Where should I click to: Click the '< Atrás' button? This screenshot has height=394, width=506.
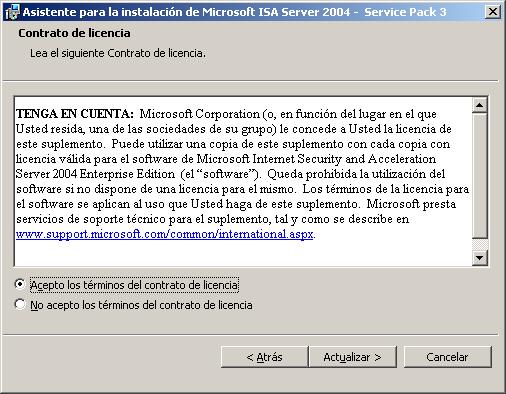[264, 357]
